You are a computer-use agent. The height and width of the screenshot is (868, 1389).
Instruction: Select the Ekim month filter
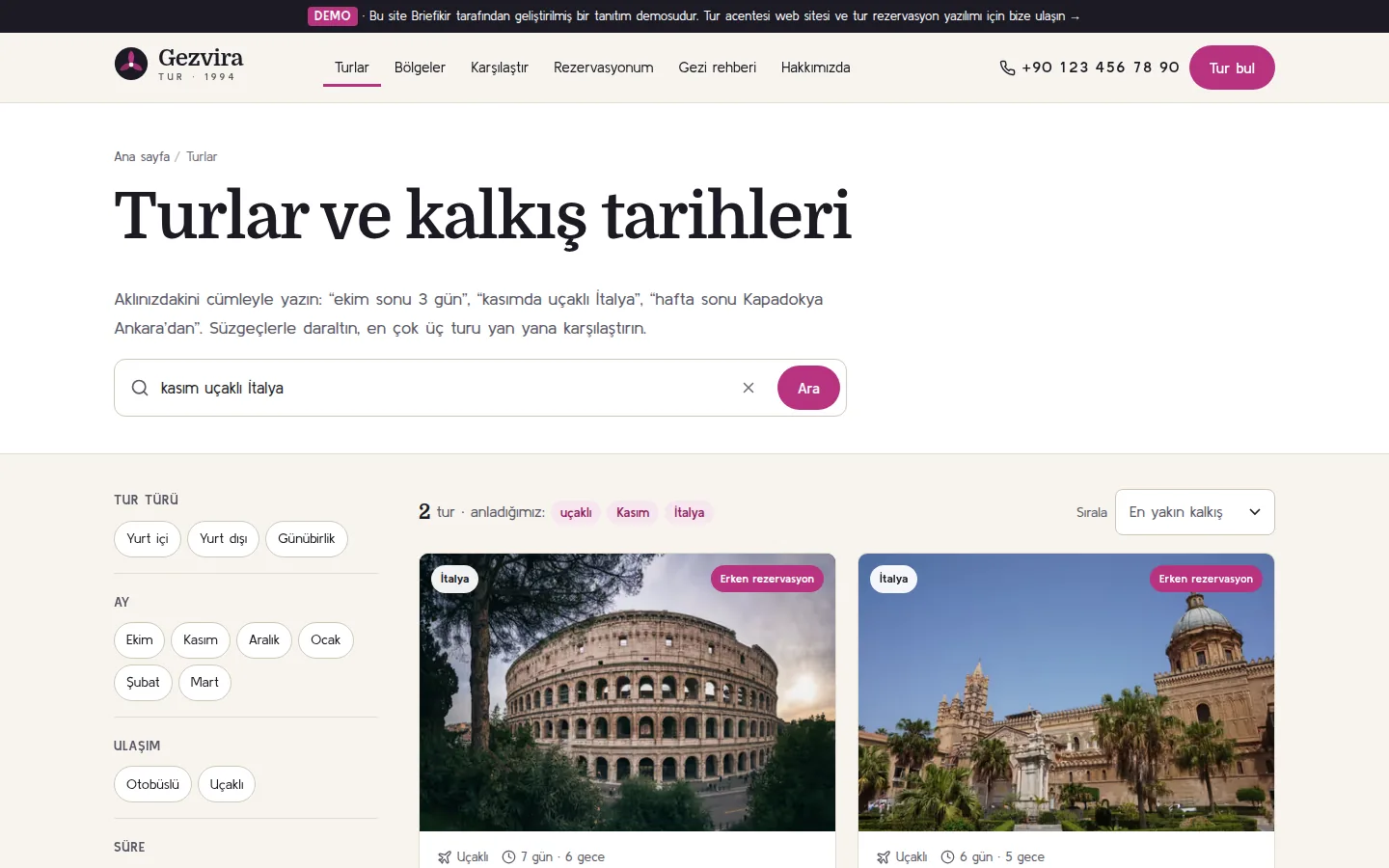click(x=139, y=640)
